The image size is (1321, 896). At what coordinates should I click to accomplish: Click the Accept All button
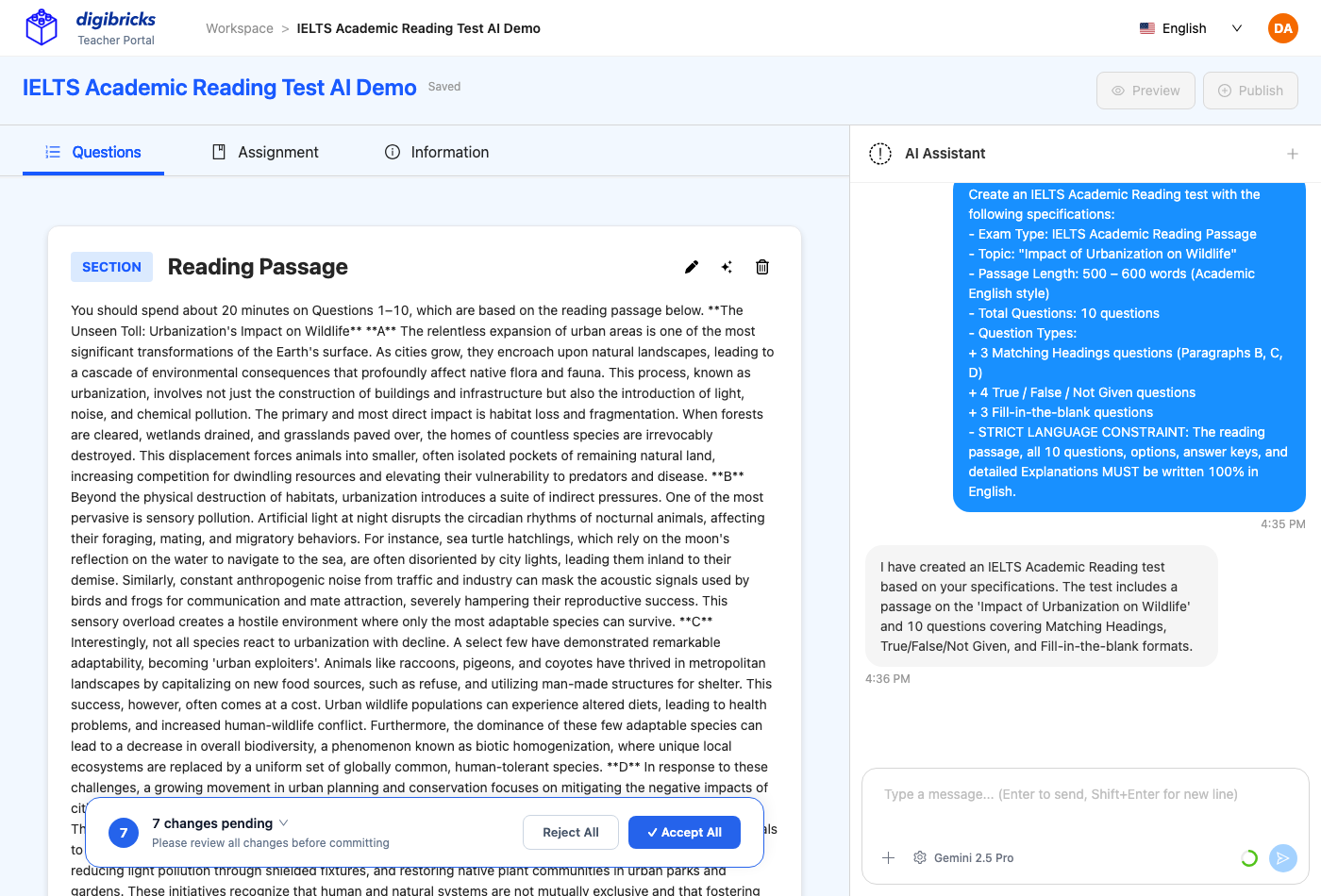point(684,832)
